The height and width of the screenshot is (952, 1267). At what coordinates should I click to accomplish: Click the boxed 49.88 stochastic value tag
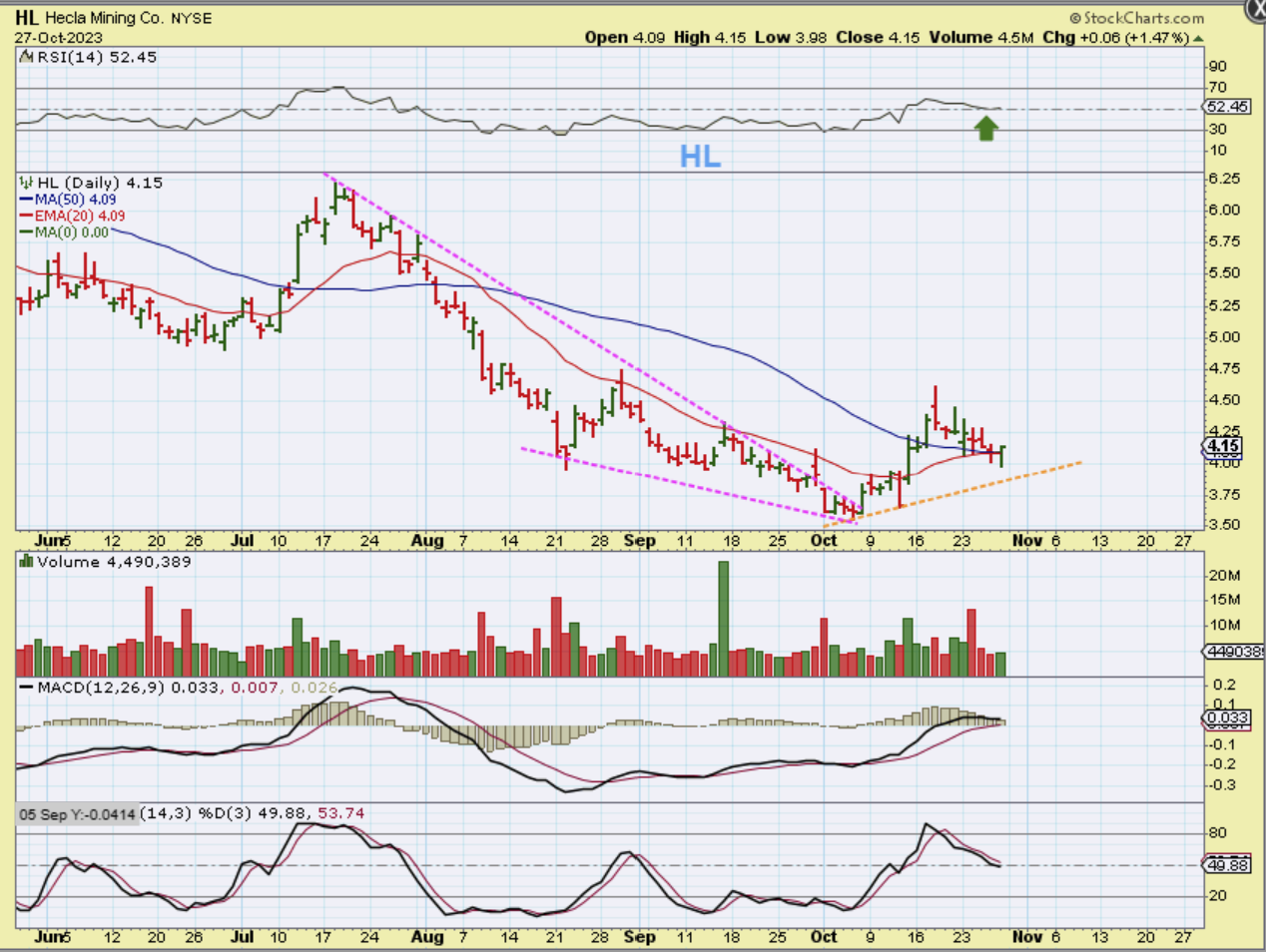point(1227,864)
